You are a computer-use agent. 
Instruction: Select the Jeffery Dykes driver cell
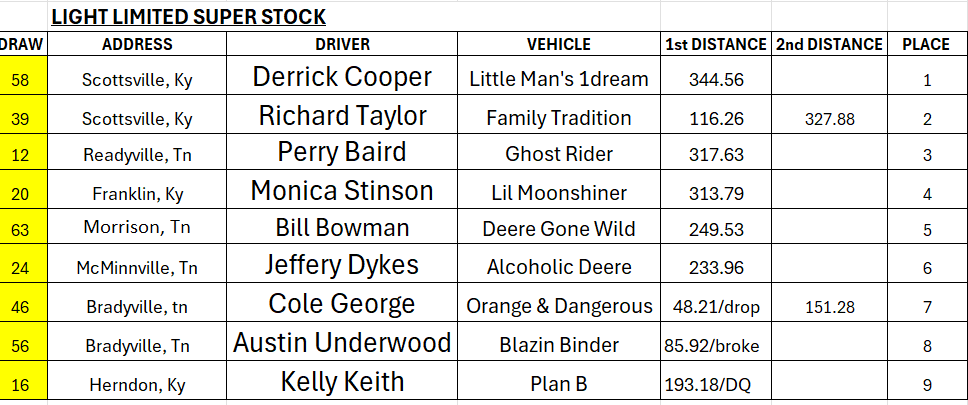pyautogui.click(x=342, y=264)
